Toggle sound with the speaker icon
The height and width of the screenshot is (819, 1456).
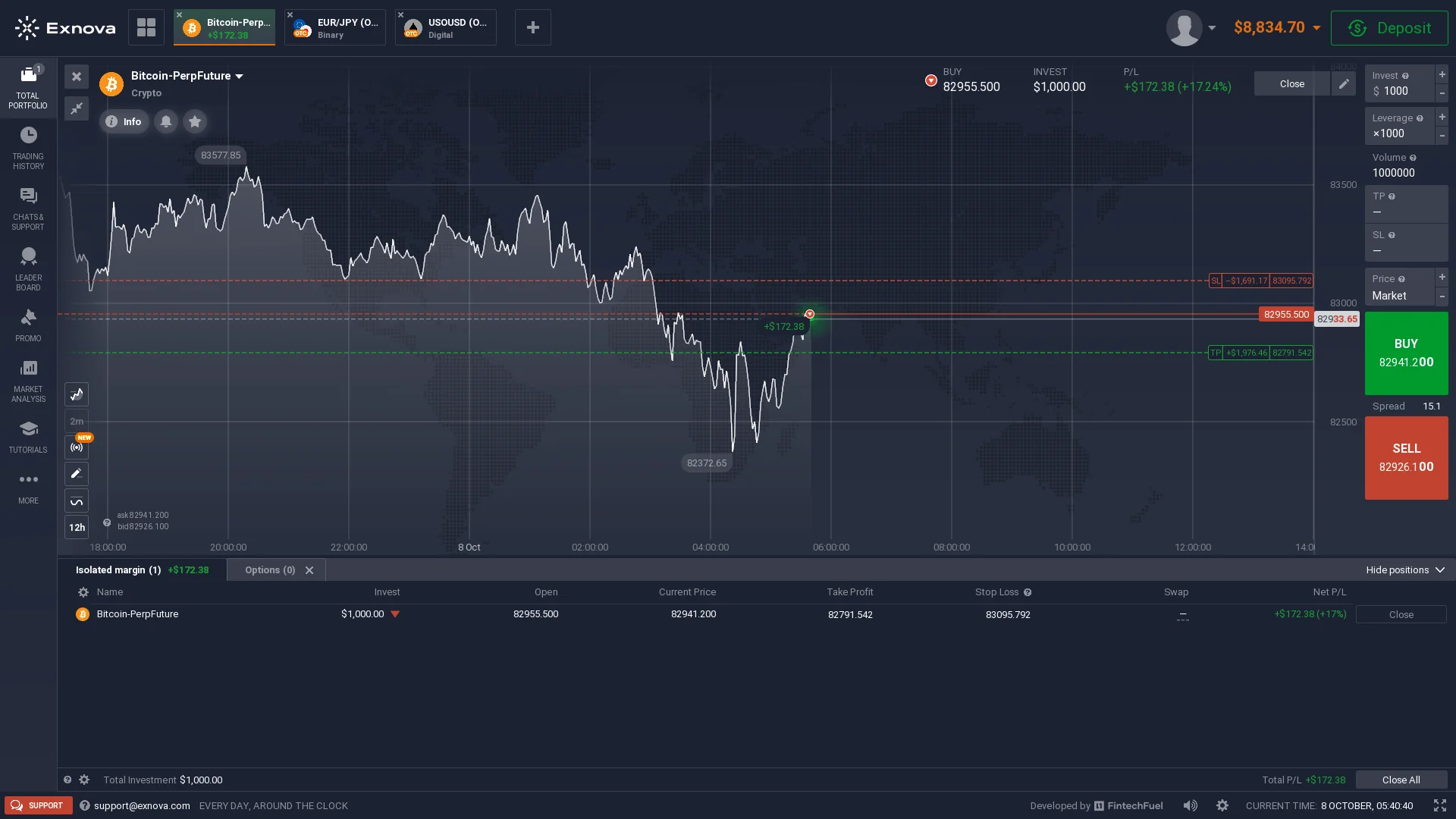point(1191,805)
